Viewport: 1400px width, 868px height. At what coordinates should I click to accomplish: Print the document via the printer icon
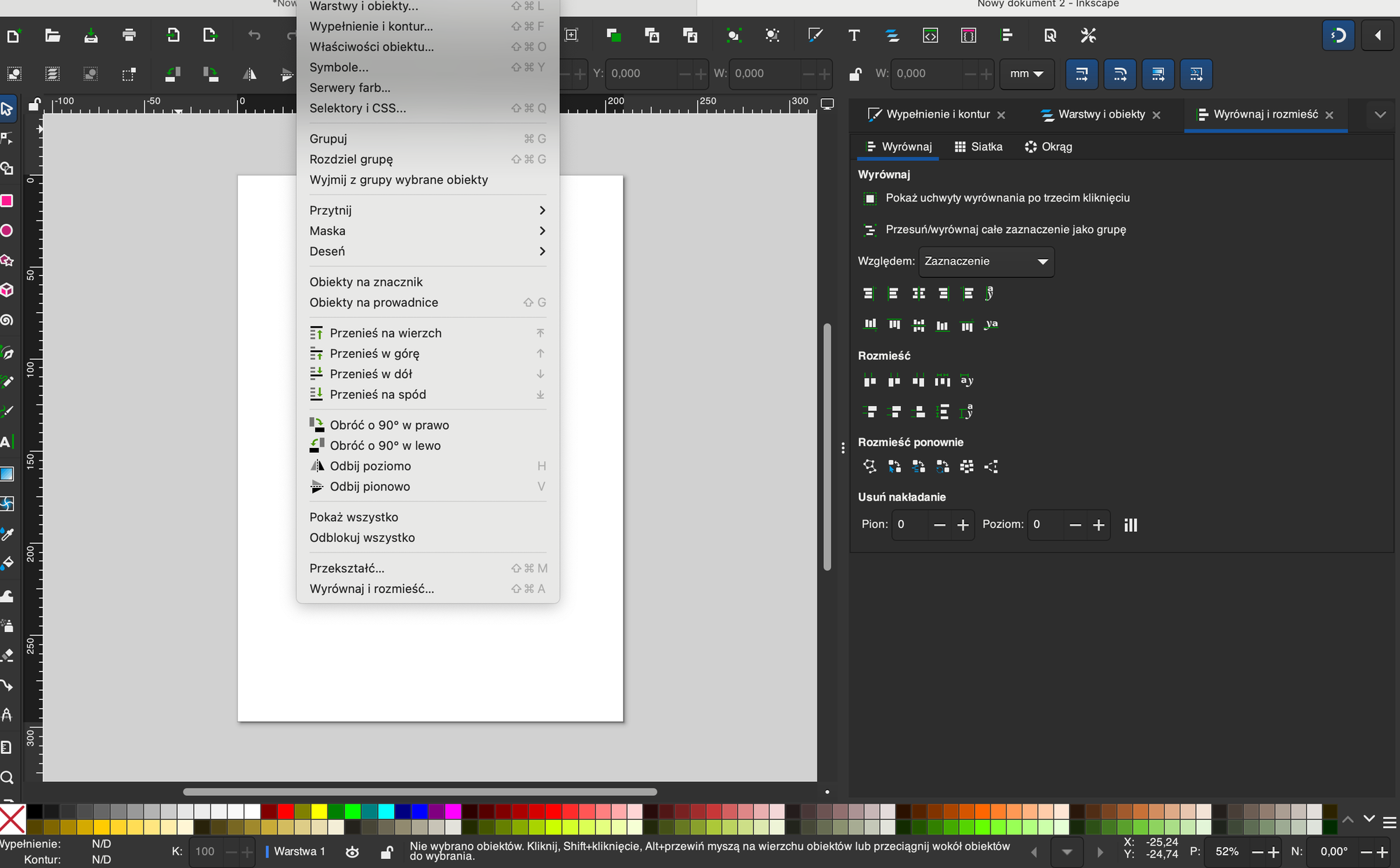(x=129, y=35)
